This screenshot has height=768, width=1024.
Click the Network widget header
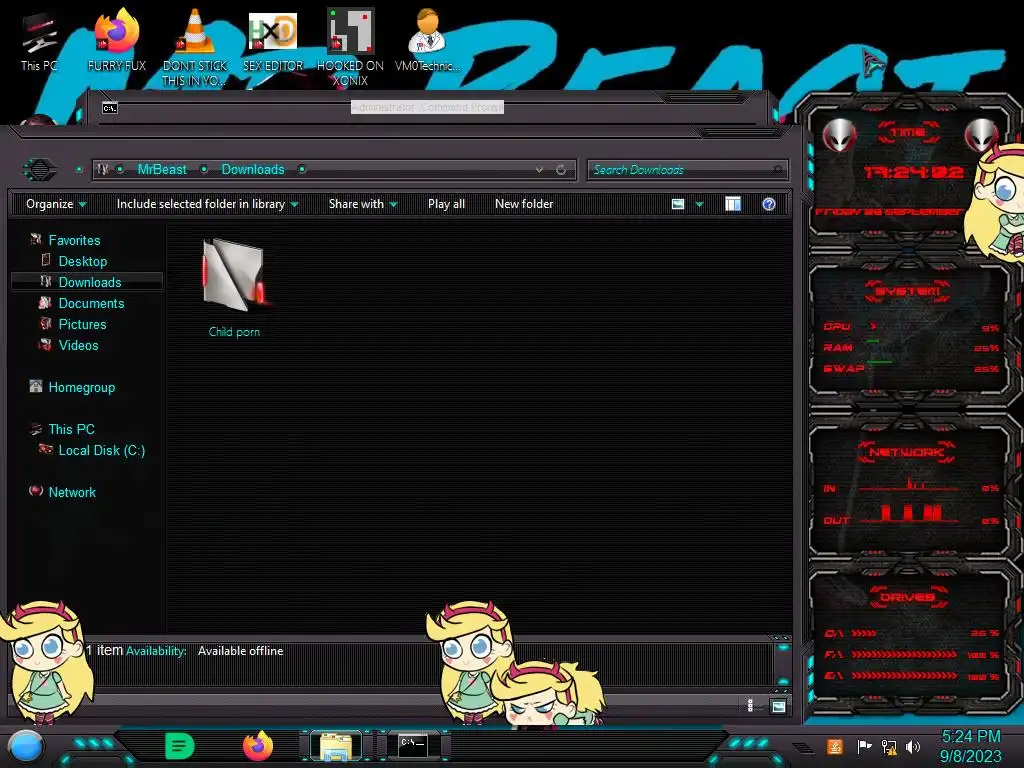coord(906,452)
